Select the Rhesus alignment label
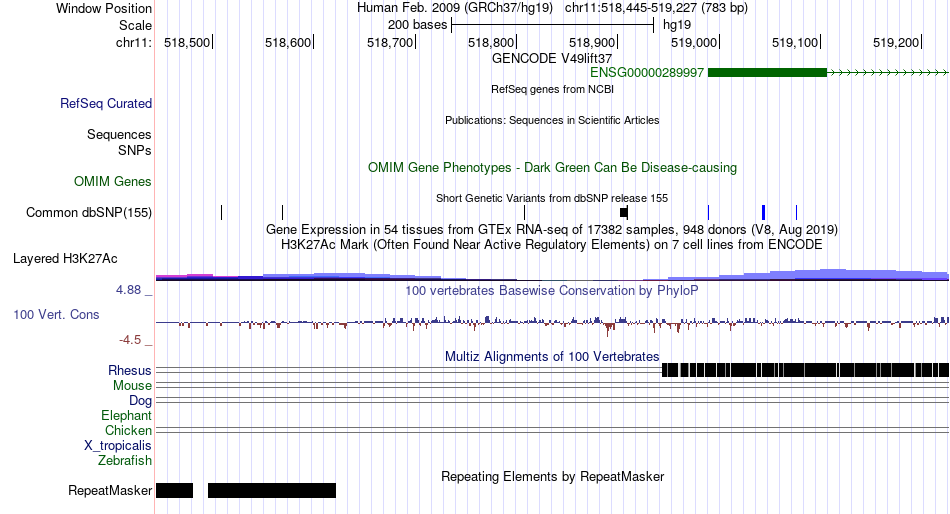Viewport: 950px width, 514px height. click(130, 370)
